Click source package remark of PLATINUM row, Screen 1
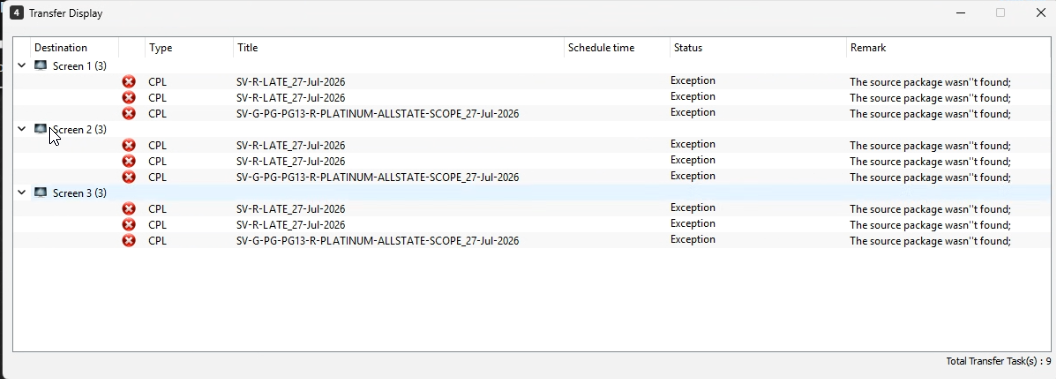The image size is (1056, 379). coord(930,114)
